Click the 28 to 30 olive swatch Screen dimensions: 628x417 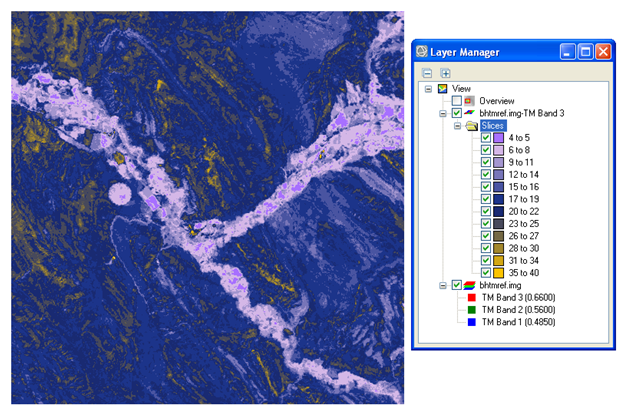point(498,248)
